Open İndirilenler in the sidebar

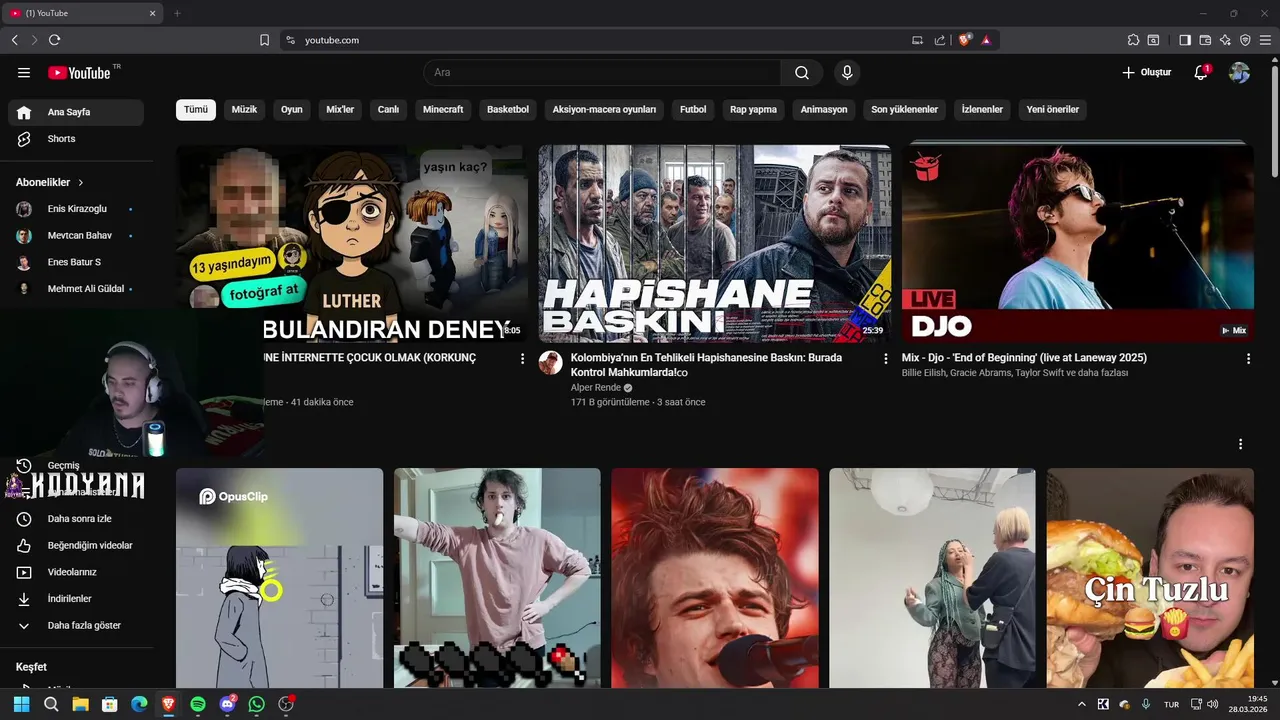pyautogui.click(x=76, y=599)
